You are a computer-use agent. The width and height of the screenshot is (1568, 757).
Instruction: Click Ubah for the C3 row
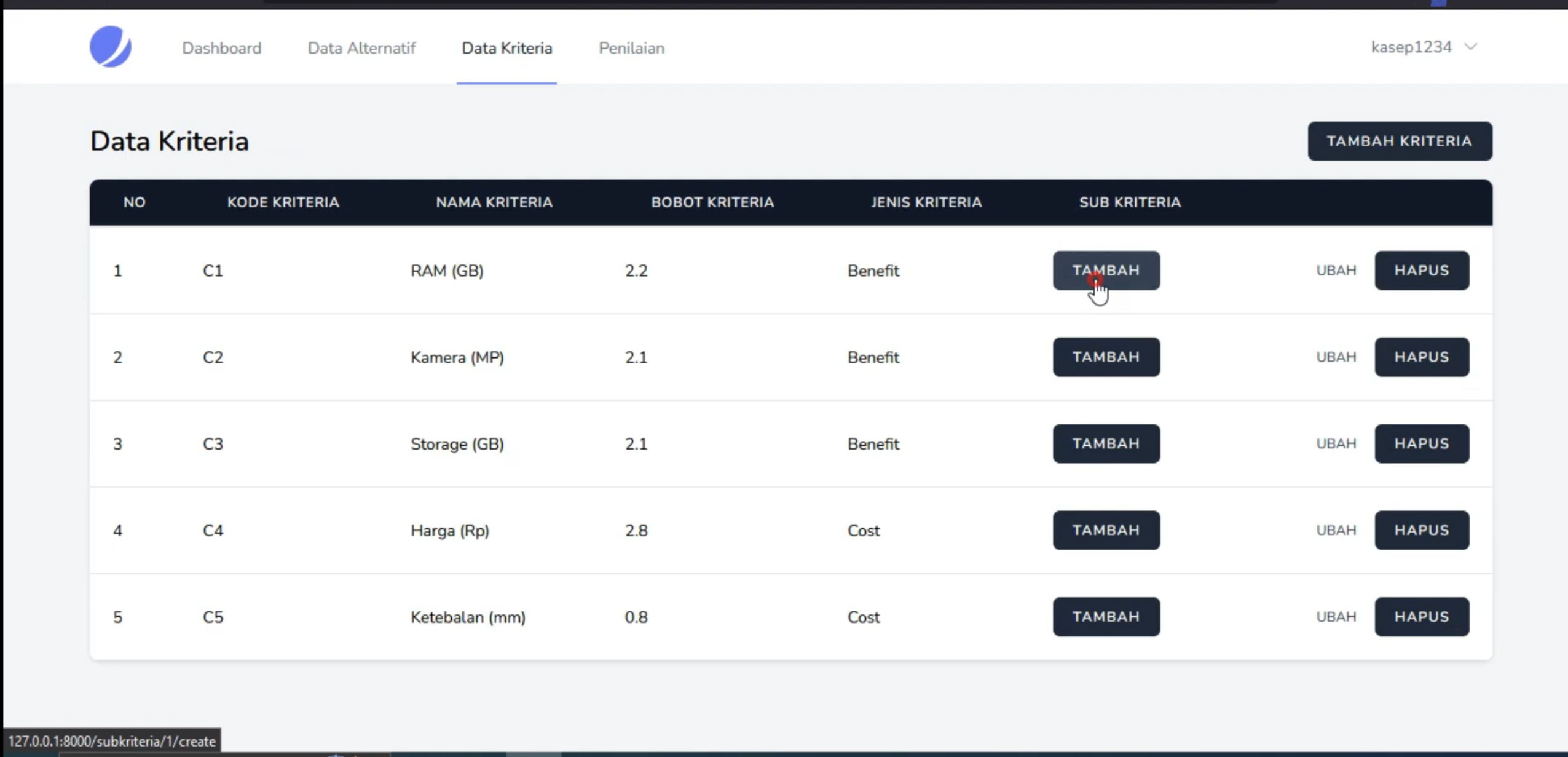point(1336,443)
